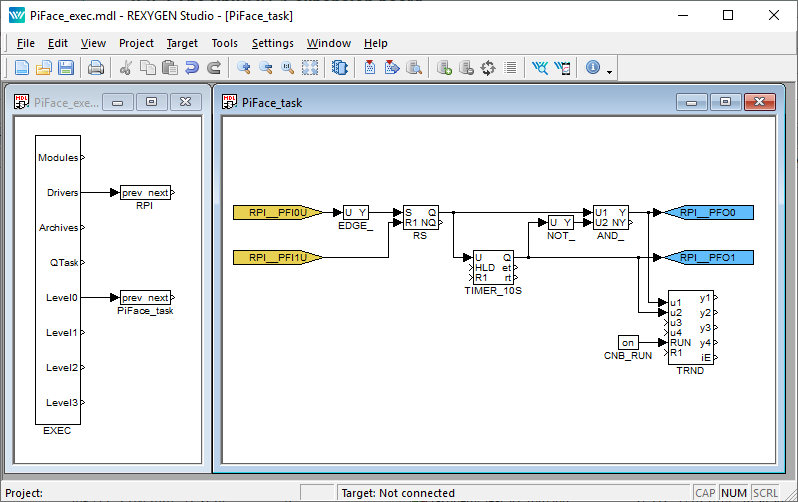Fit diagram to window icon

tap(310, 68)
